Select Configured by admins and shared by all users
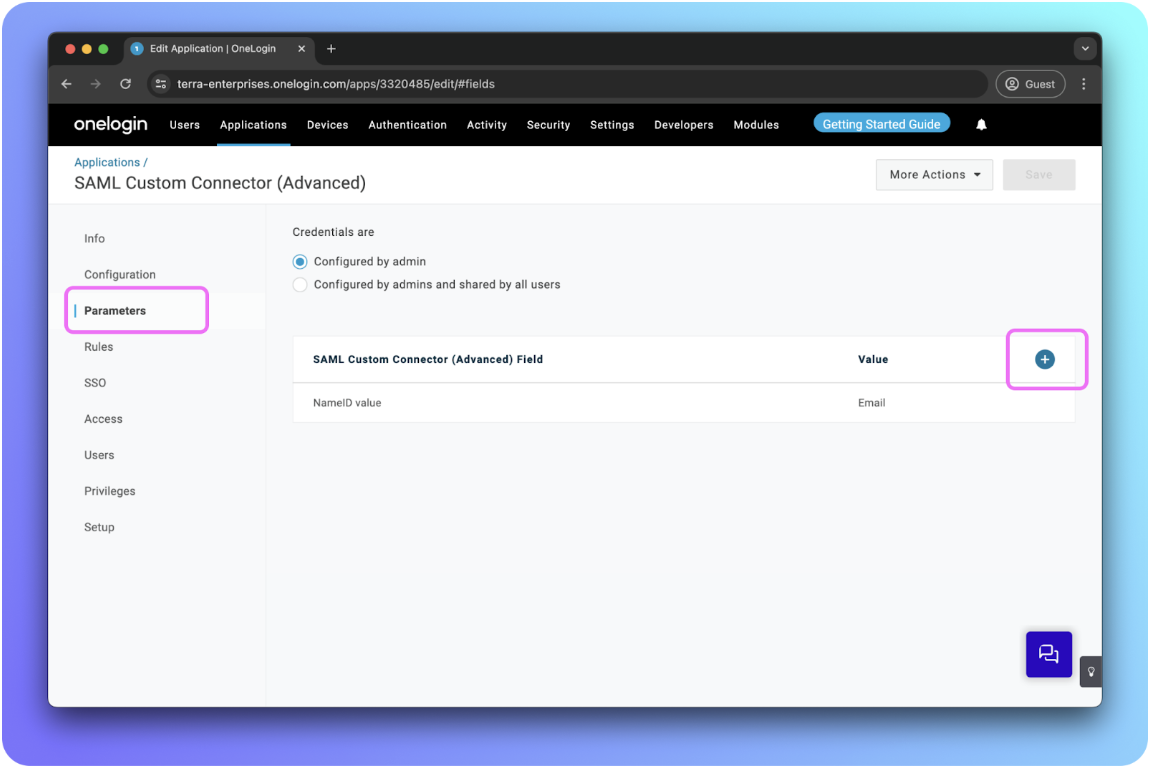The width and height of the screenshot is (1152, 768). pyautogui.click(x=300, y=284)
